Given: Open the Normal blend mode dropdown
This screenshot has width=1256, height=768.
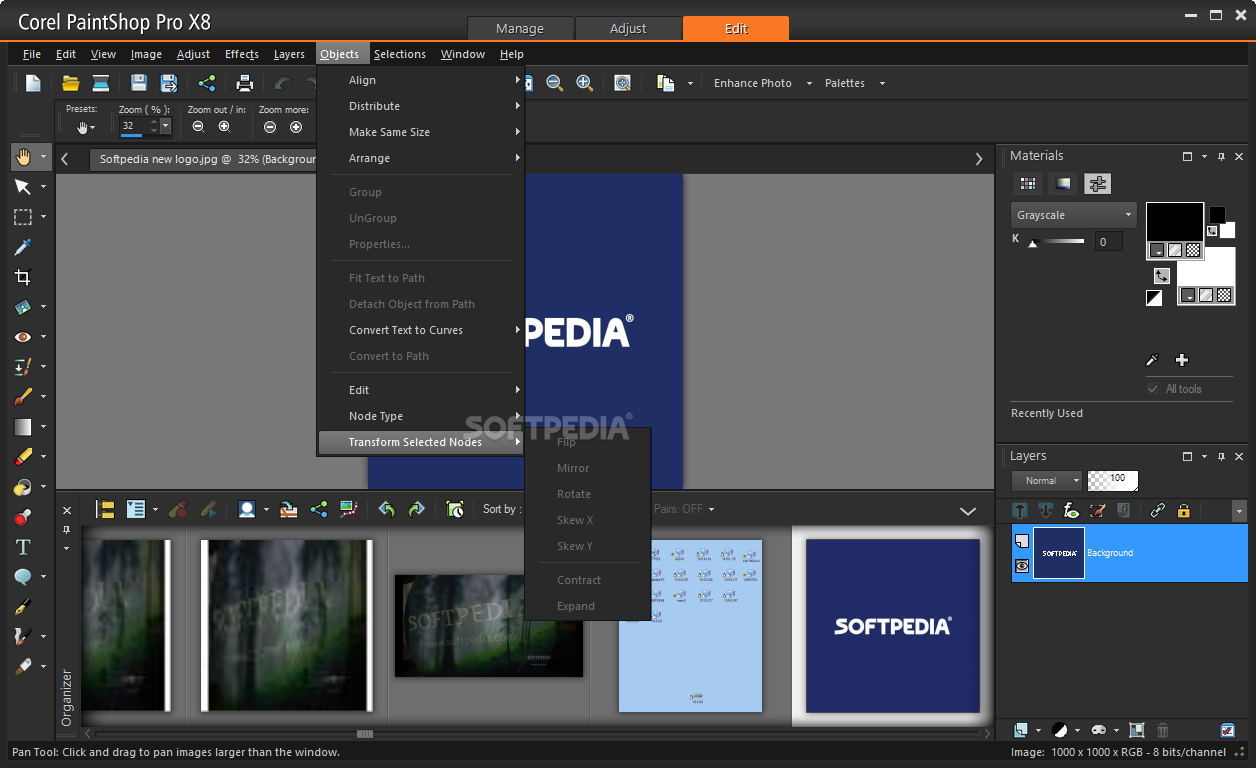Looking at the screenshot, I should point(1047,480).
